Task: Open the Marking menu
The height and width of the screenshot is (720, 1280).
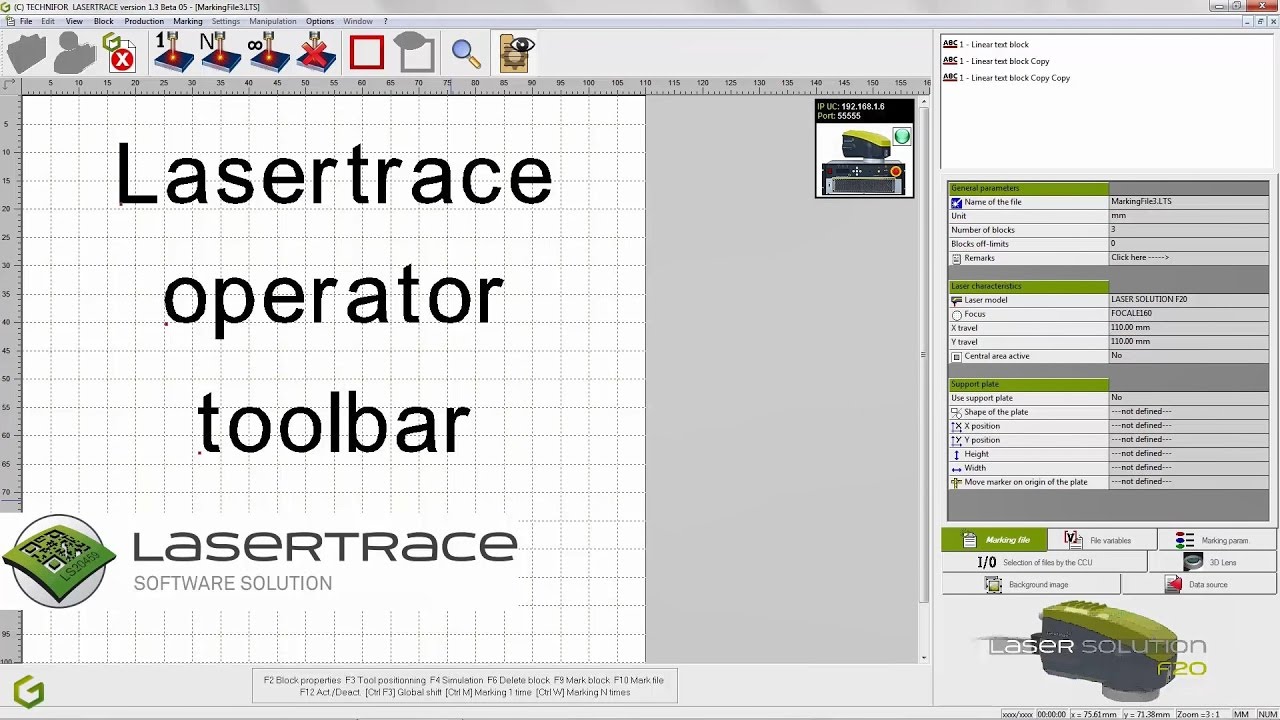Action: point(188,21)
